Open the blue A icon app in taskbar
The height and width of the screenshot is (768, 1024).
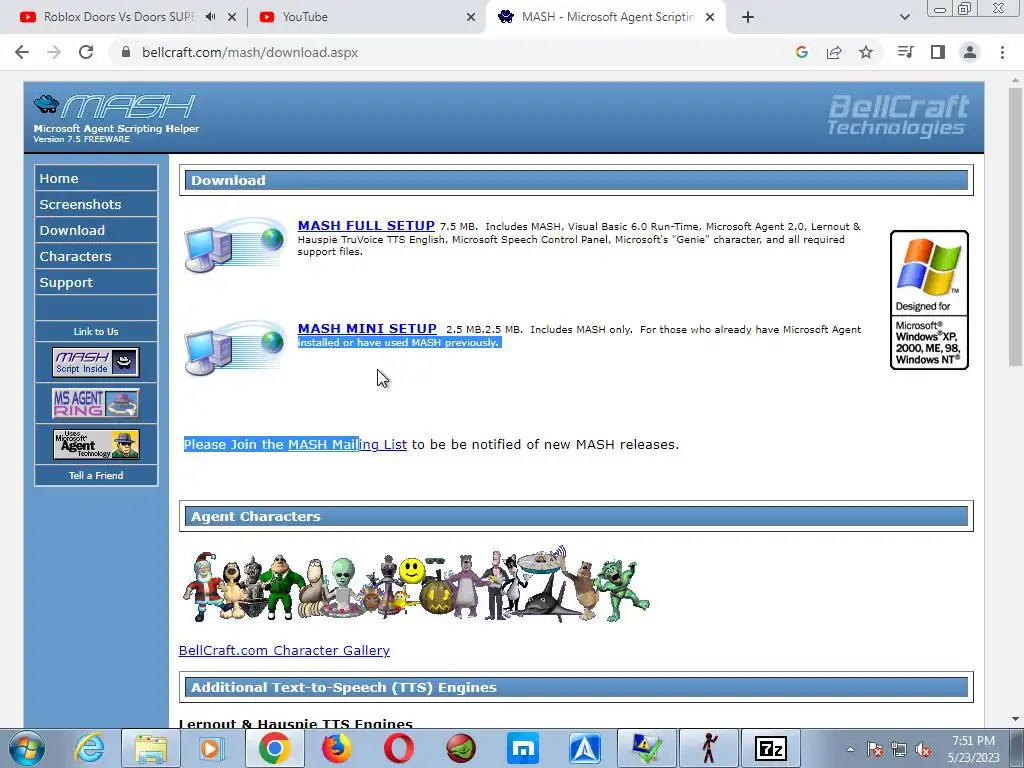[x=585, y=748]
